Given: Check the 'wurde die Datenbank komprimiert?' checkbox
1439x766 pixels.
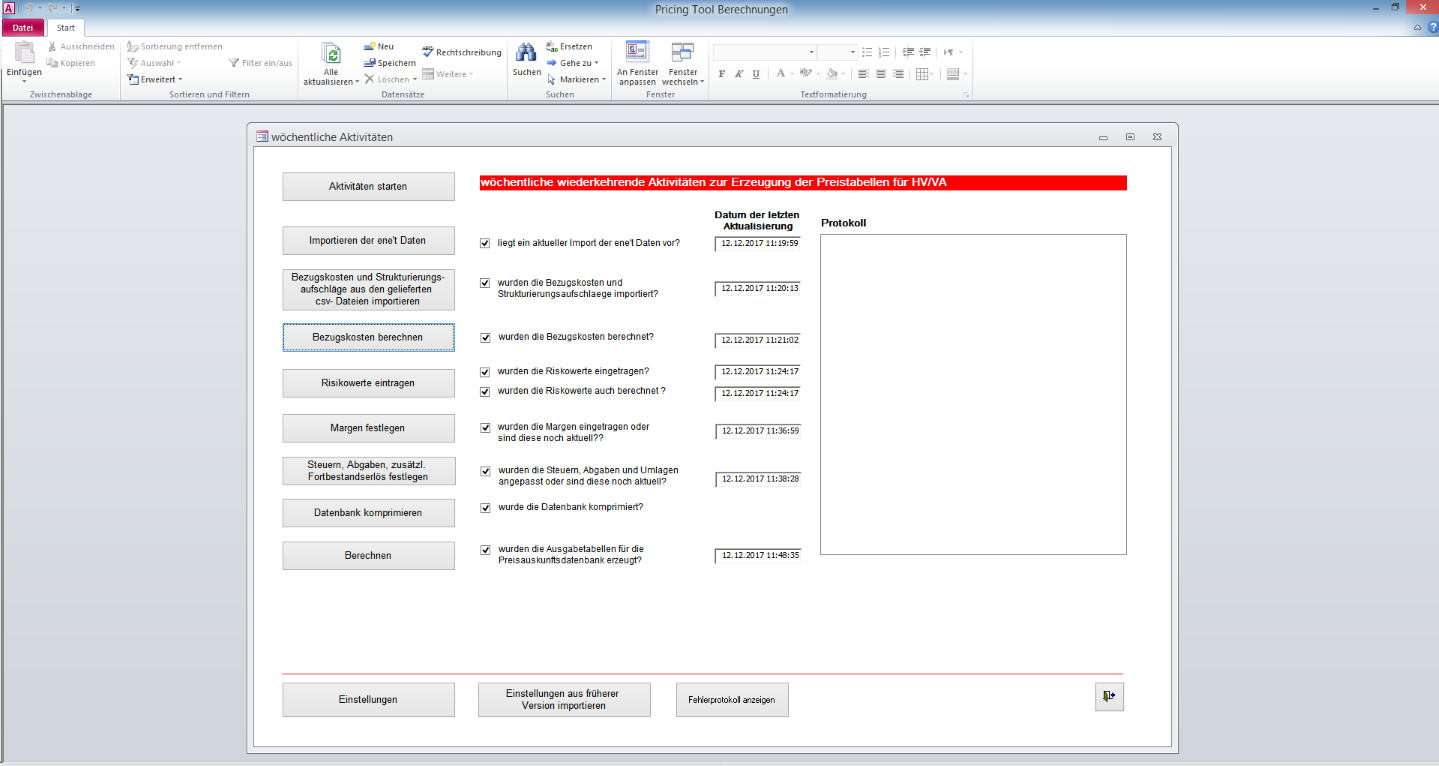Looking at the screenshot, I should coord(485,507).
